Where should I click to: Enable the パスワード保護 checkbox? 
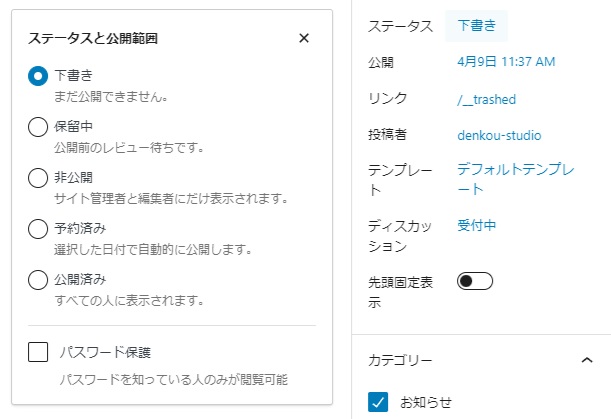pyautogui.click(x=39, y=352)
